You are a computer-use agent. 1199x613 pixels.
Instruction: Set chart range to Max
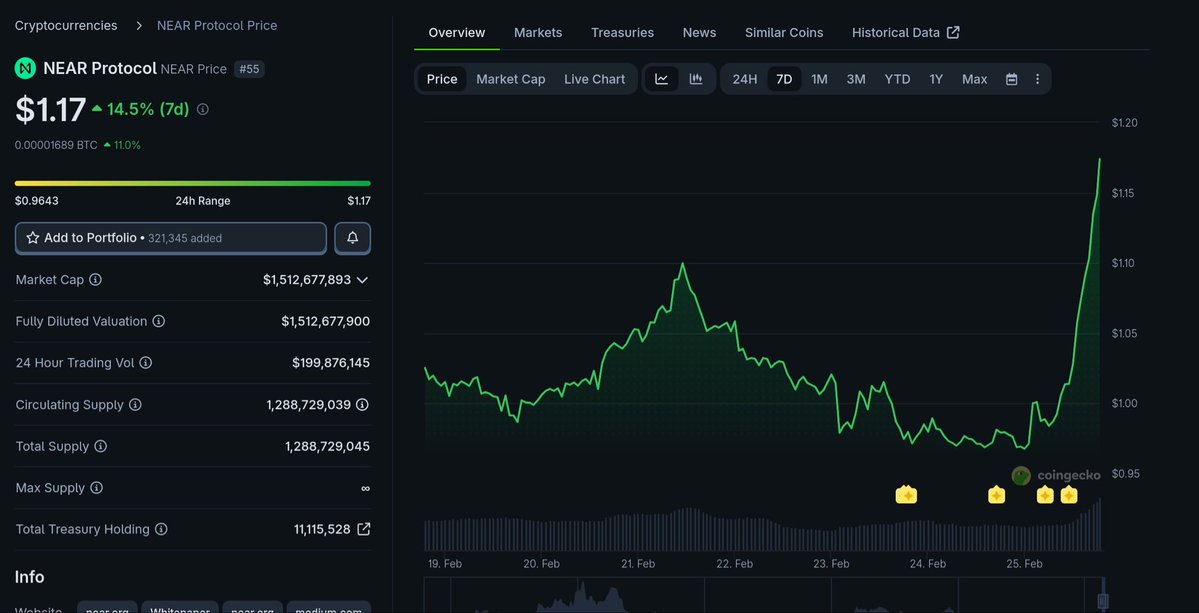[974, 79]
